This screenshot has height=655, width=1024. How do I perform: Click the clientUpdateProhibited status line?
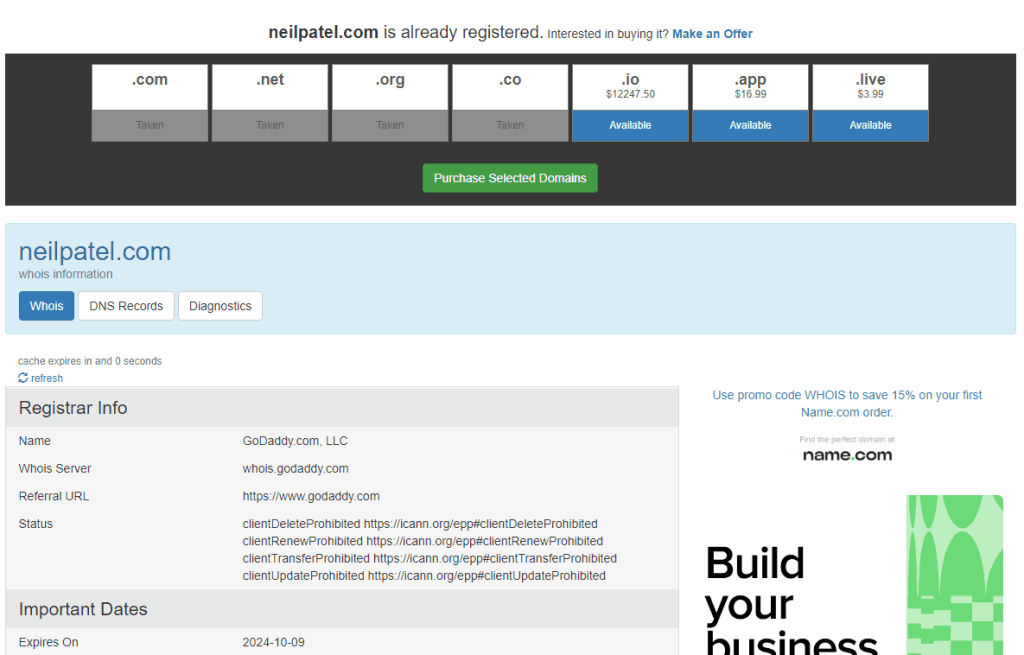[x=424, y=575]
